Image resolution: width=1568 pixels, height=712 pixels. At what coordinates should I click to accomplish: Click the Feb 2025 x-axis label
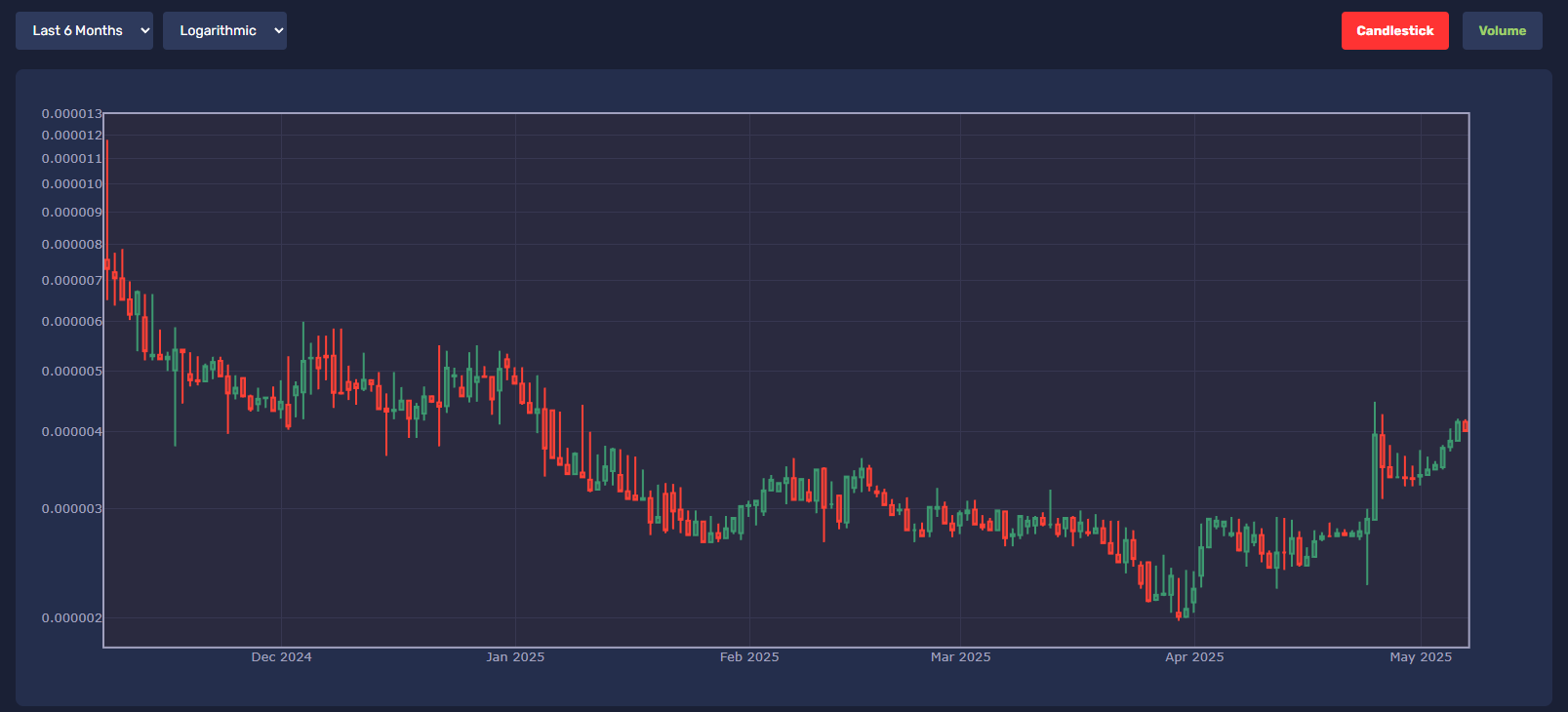[x=749, y=657]
